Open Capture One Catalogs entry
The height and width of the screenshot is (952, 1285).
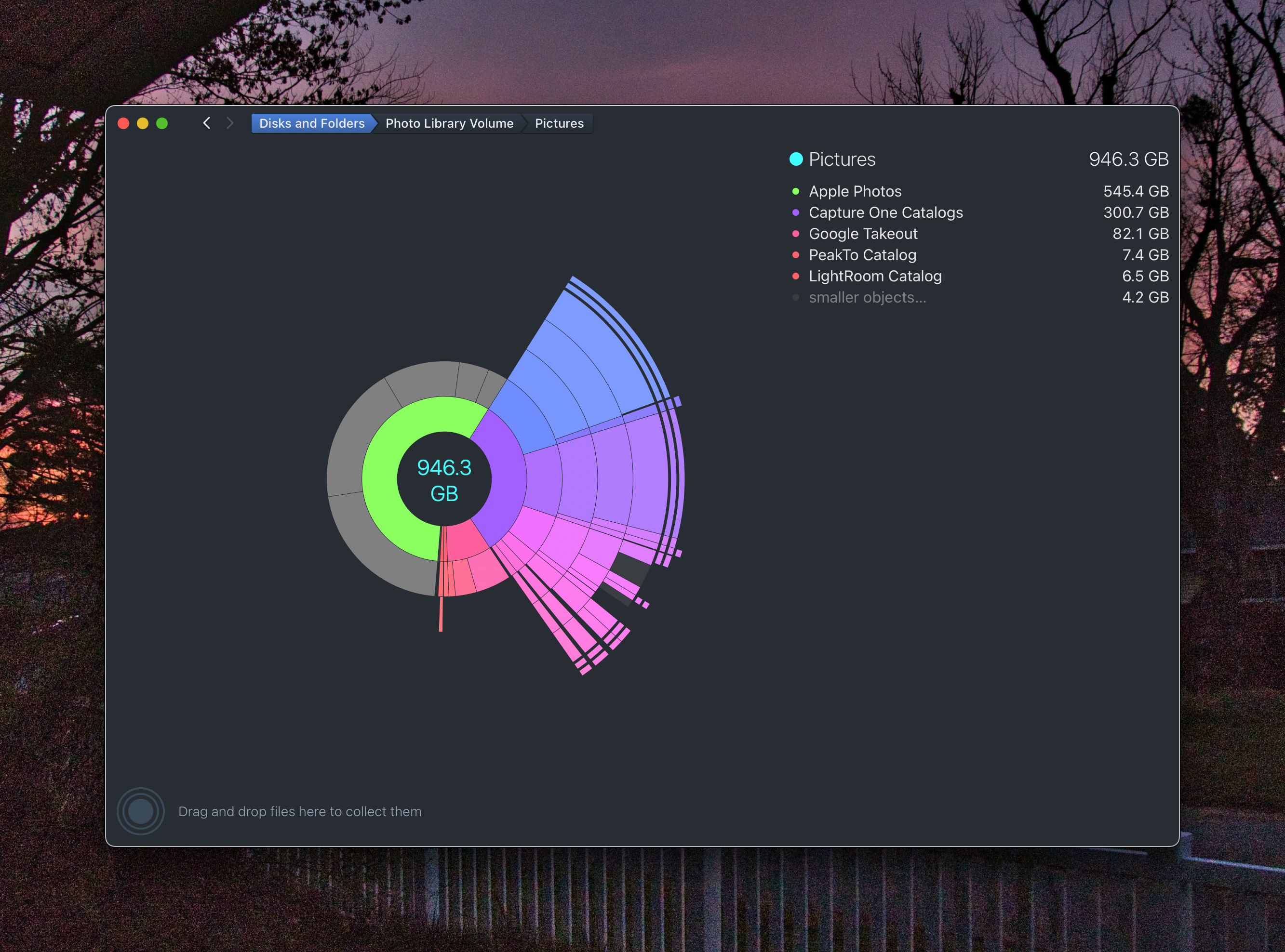tap(885, 212)
